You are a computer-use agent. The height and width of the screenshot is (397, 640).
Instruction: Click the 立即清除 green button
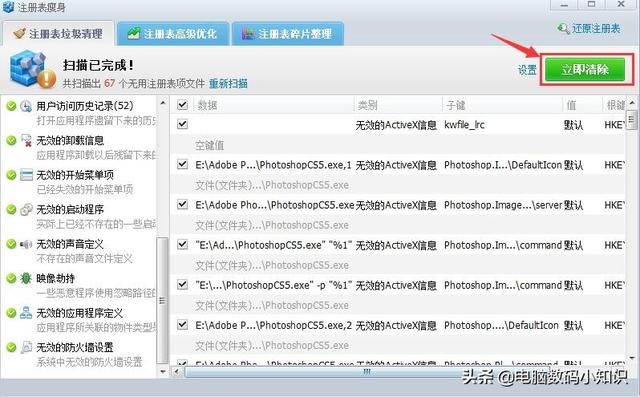pos(585,69)
